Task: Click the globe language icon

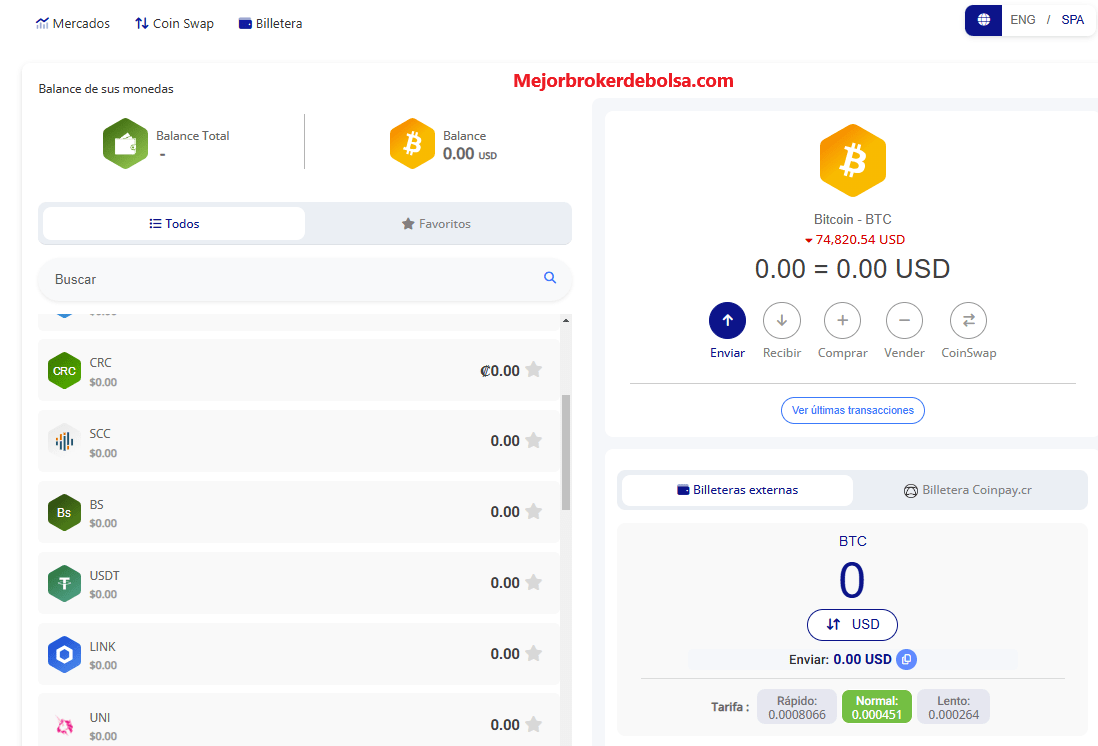Action: coord(983,20)
